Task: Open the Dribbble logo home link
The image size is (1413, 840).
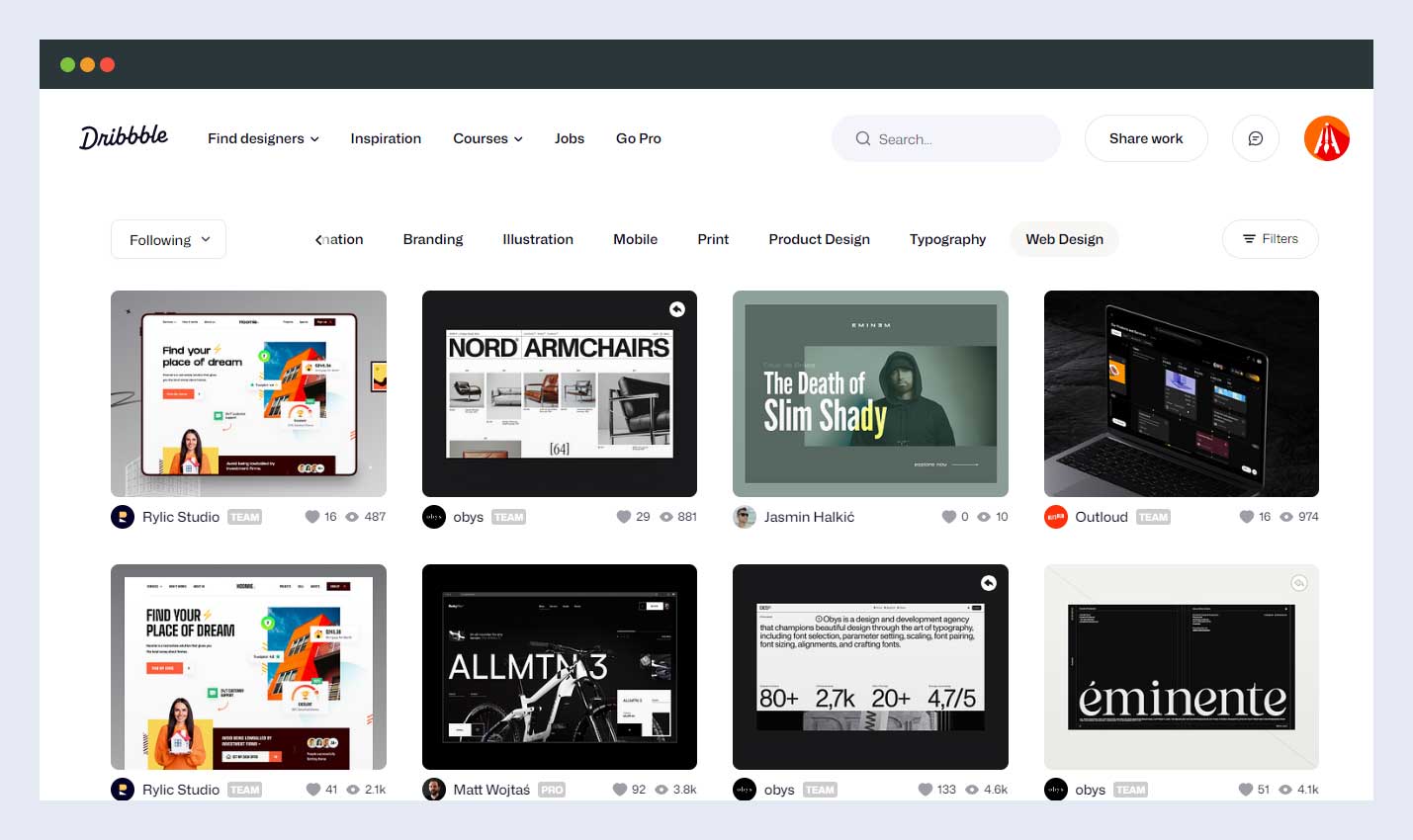Action: [124, 137]
